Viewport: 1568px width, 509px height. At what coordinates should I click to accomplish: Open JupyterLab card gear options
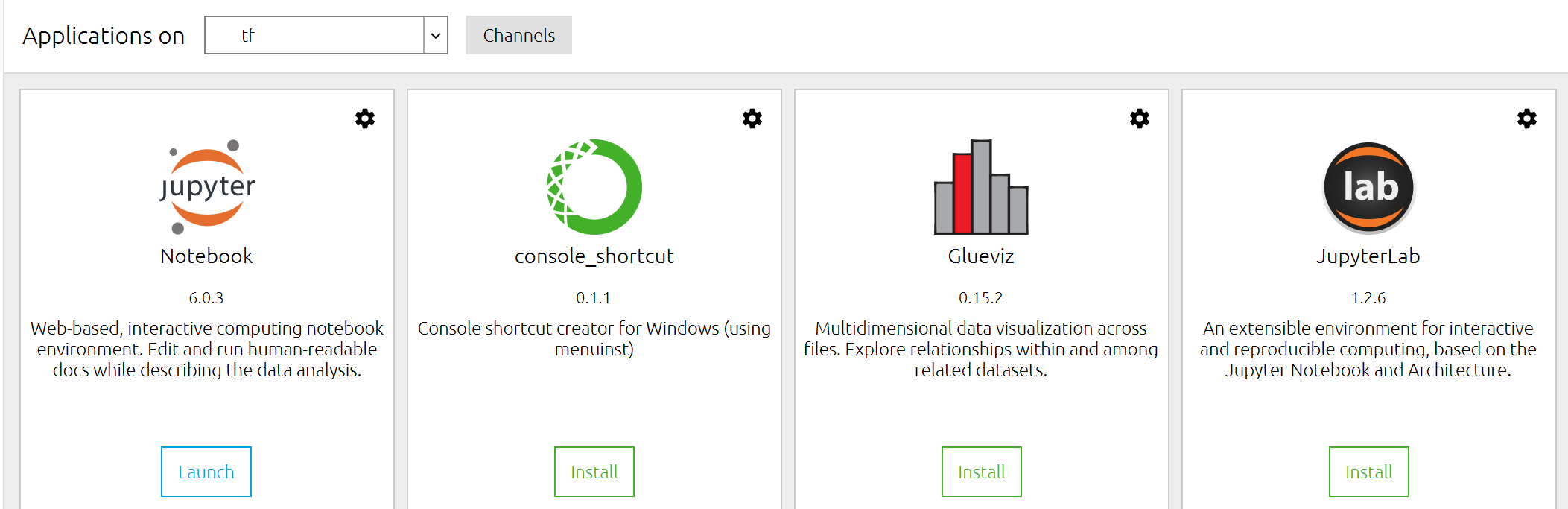tap(1527, 118)
